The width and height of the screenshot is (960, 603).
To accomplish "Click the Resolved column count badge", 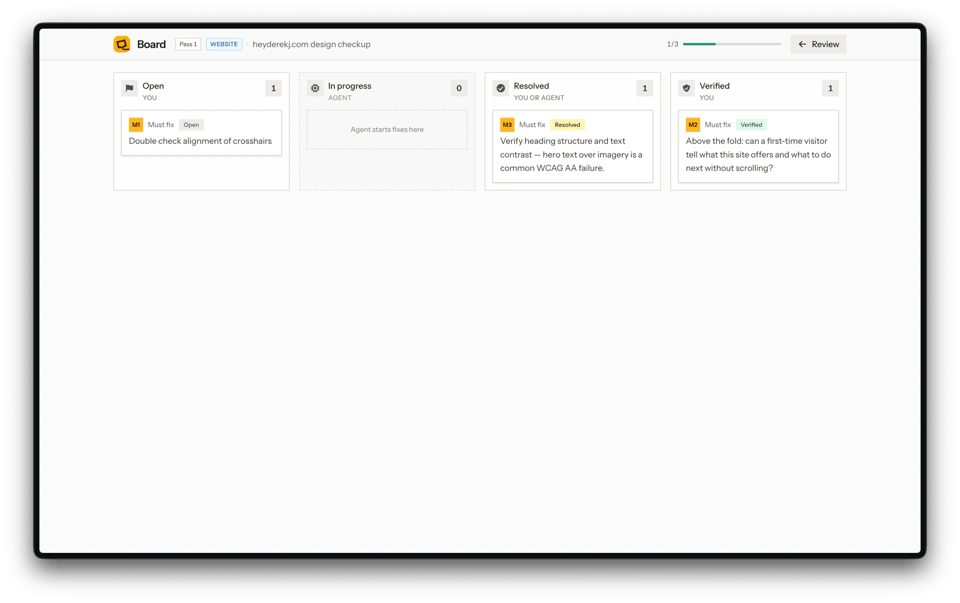I will 645,88.
